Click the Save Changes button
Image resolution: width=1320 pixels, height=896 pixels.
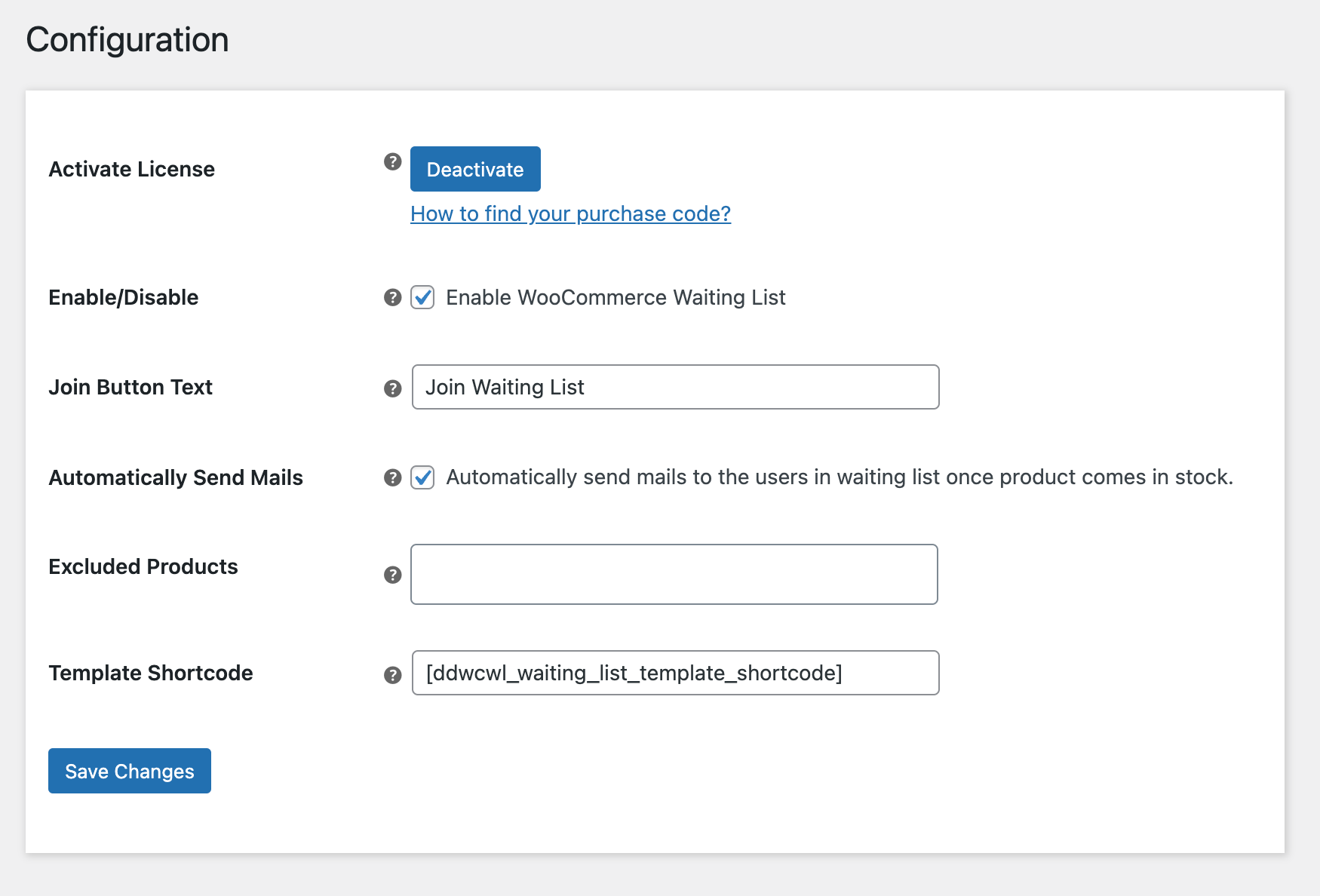[130, 771]
